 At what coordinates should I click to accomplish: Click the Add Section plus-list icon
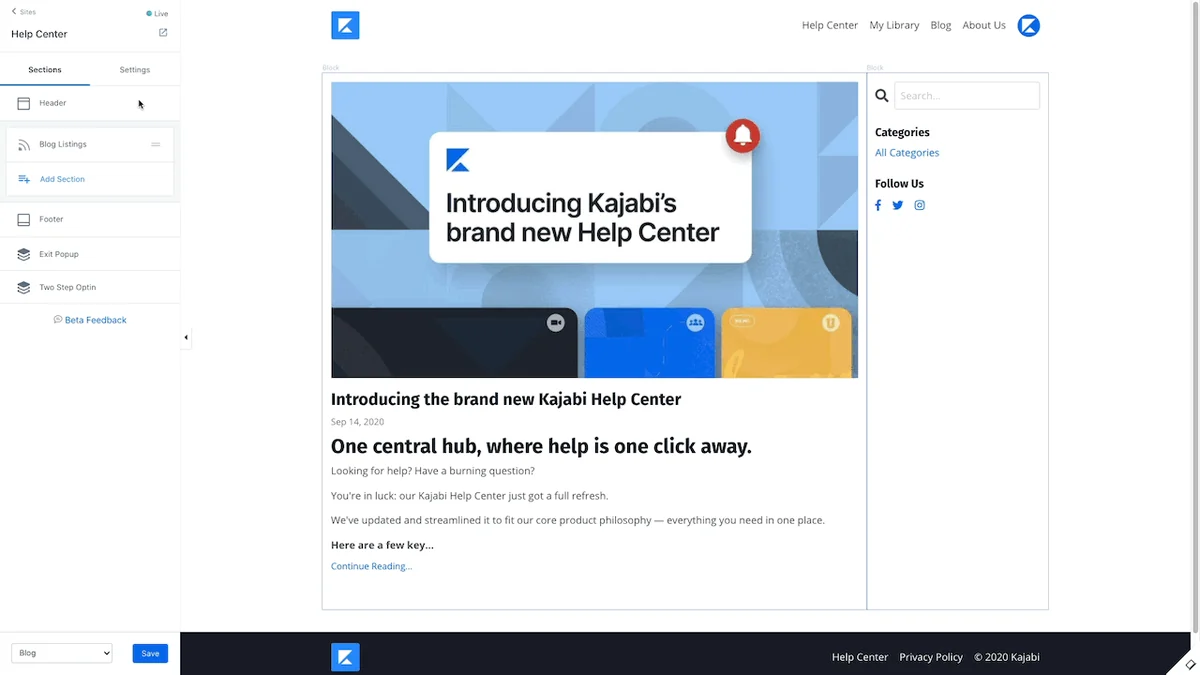[24, 179]
